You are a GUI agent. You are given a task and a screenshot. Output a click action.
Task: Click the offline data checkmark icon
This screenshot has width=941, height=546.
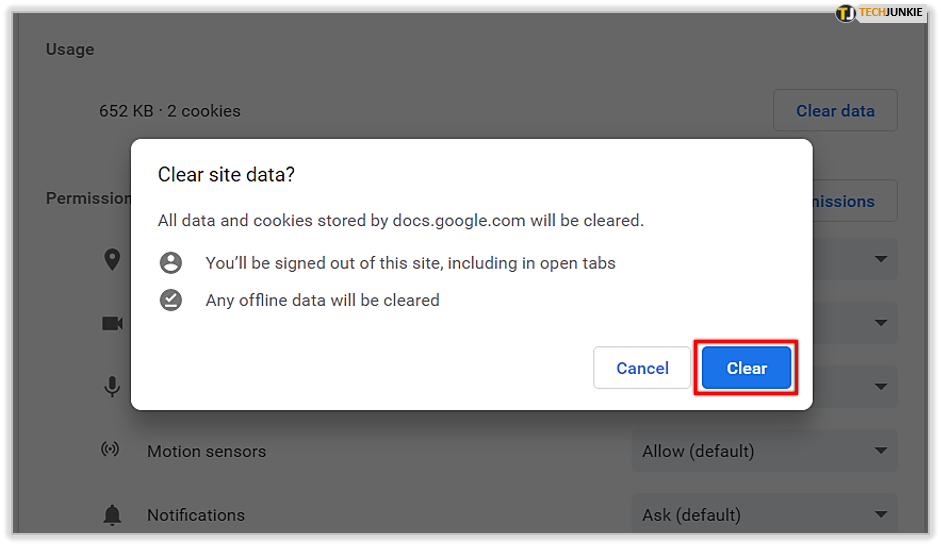click(171, 300)
